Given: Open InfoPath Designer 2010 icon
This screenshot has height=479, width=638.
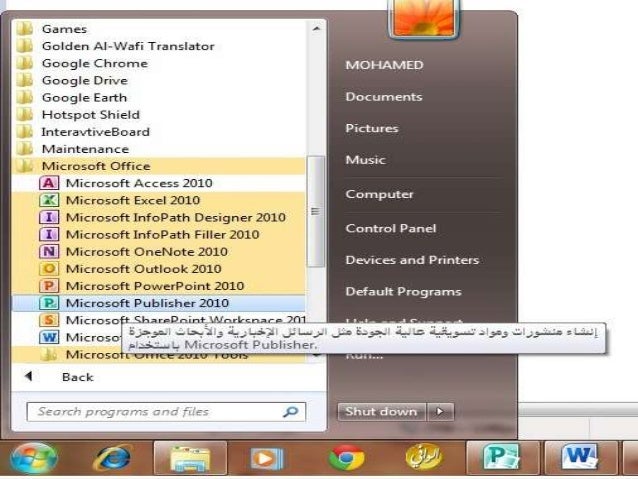Looking at the screenshot, I should click(49, 217).
